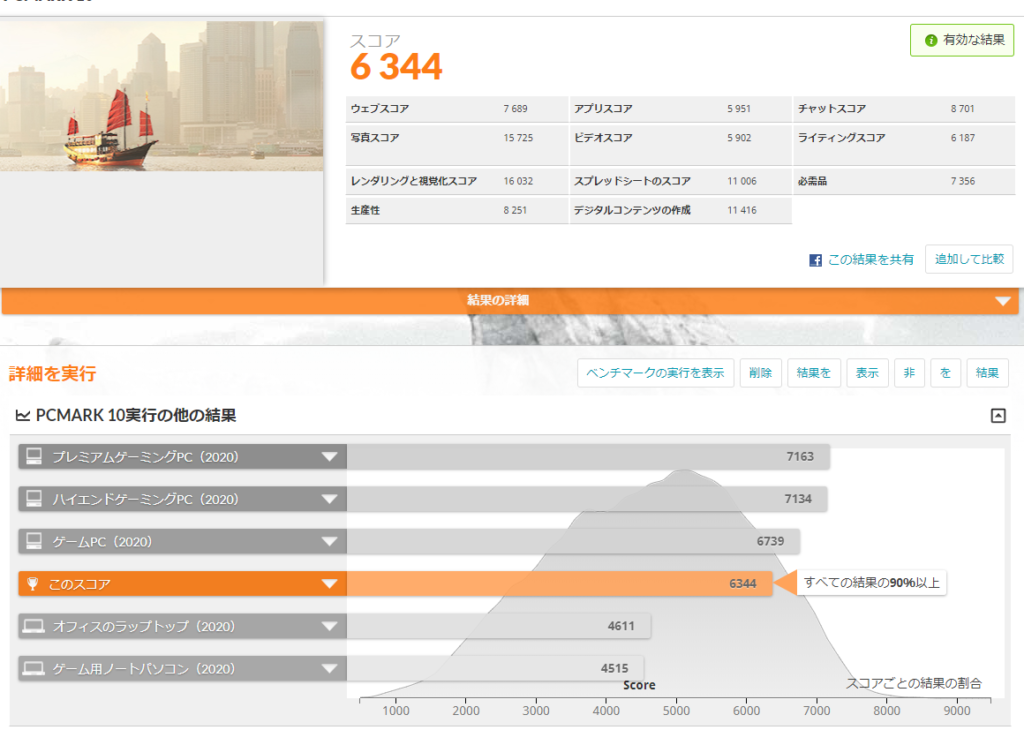This screenshot has height=730, width=1024.
Task: Click the 結果 button at far right
Action: pos(987,373)
